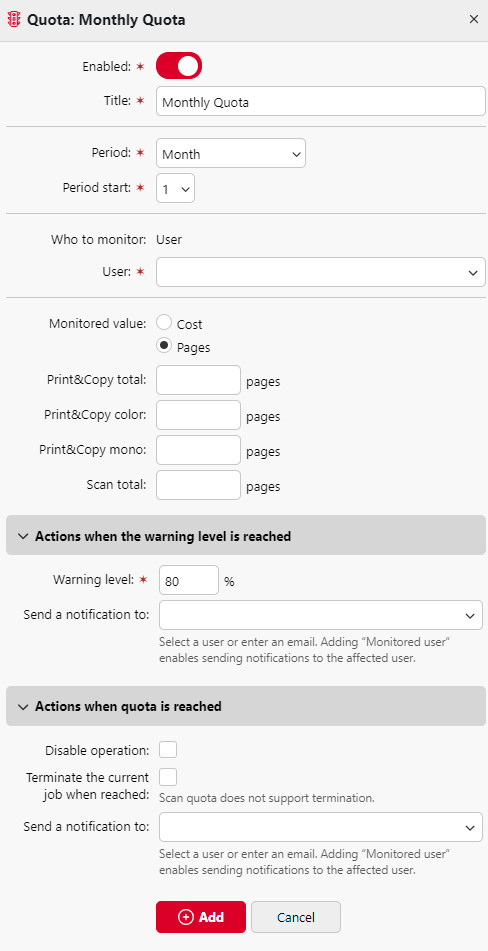
Task: Open the Period dropdown showing Month
Action: click(x=231, y=153)
